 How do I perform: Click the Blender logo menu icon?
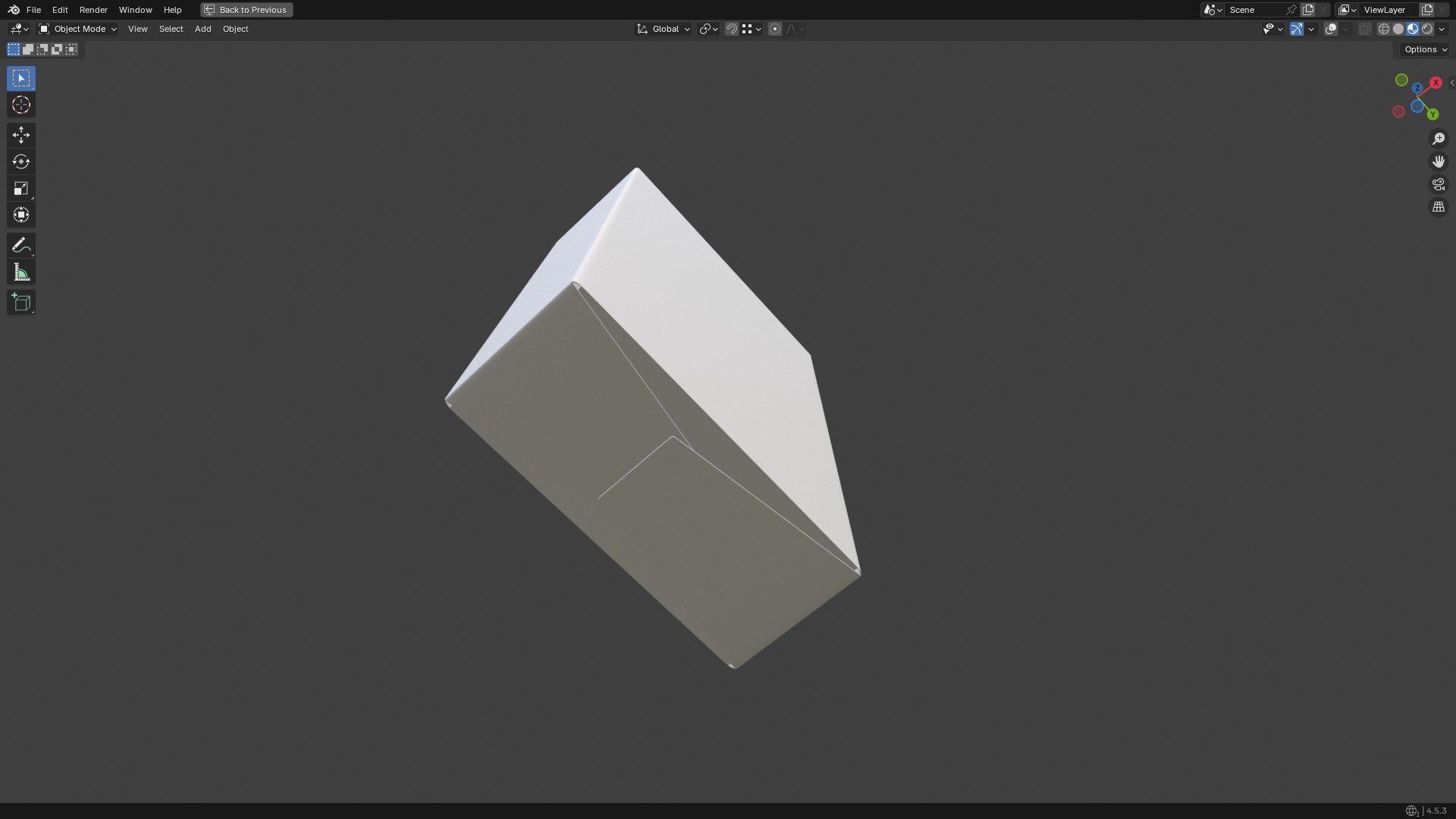tap(14, 10)
